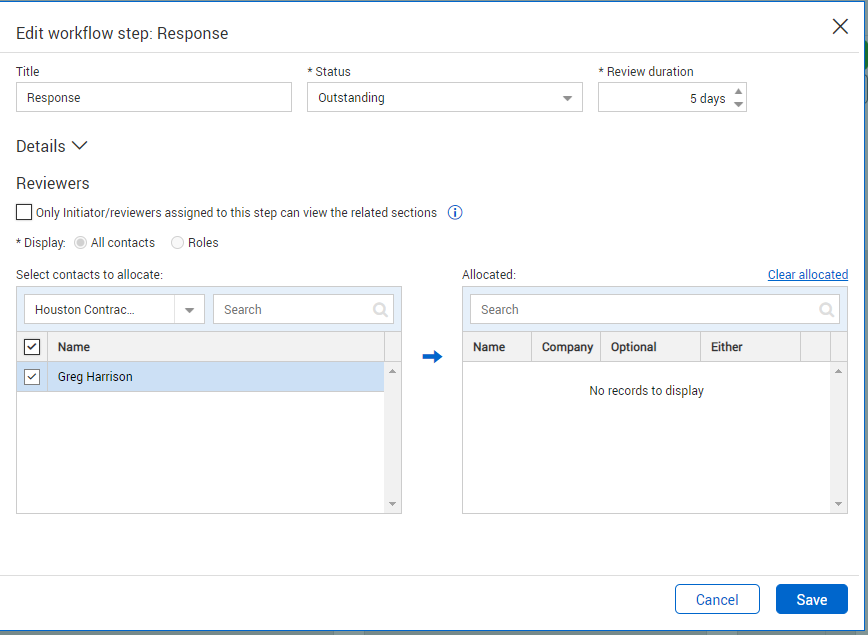Viewport: 868px width, 635px height.
Task: Sort allocated list by Company column
Action: coord(567,347)
